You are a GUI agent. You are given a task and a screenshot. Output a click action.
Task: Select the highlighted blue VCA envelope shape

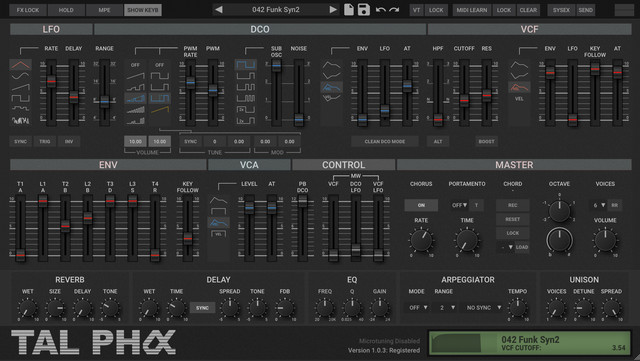point(219,223)
